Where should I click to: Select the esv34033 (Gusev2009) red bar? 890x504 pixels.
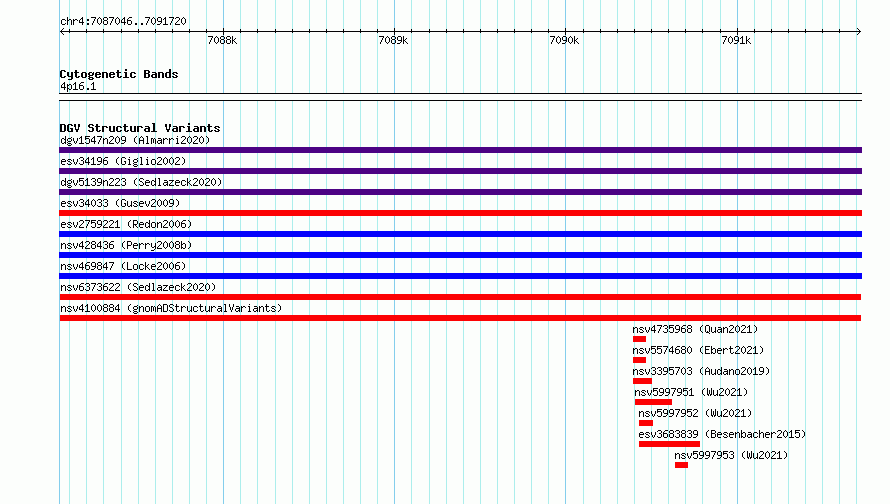click(460, 213)
